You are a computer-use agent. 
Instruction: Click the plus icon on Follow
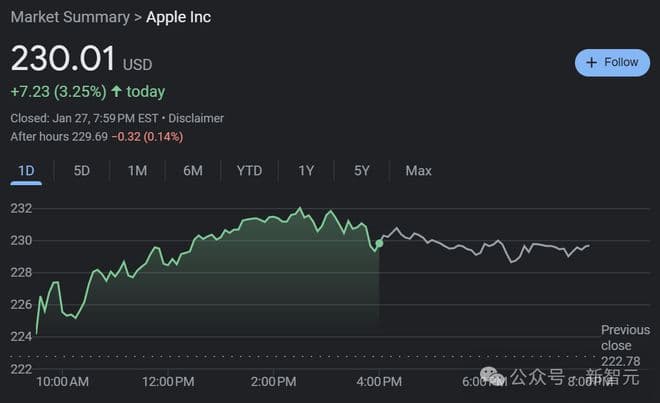(592, 62)
